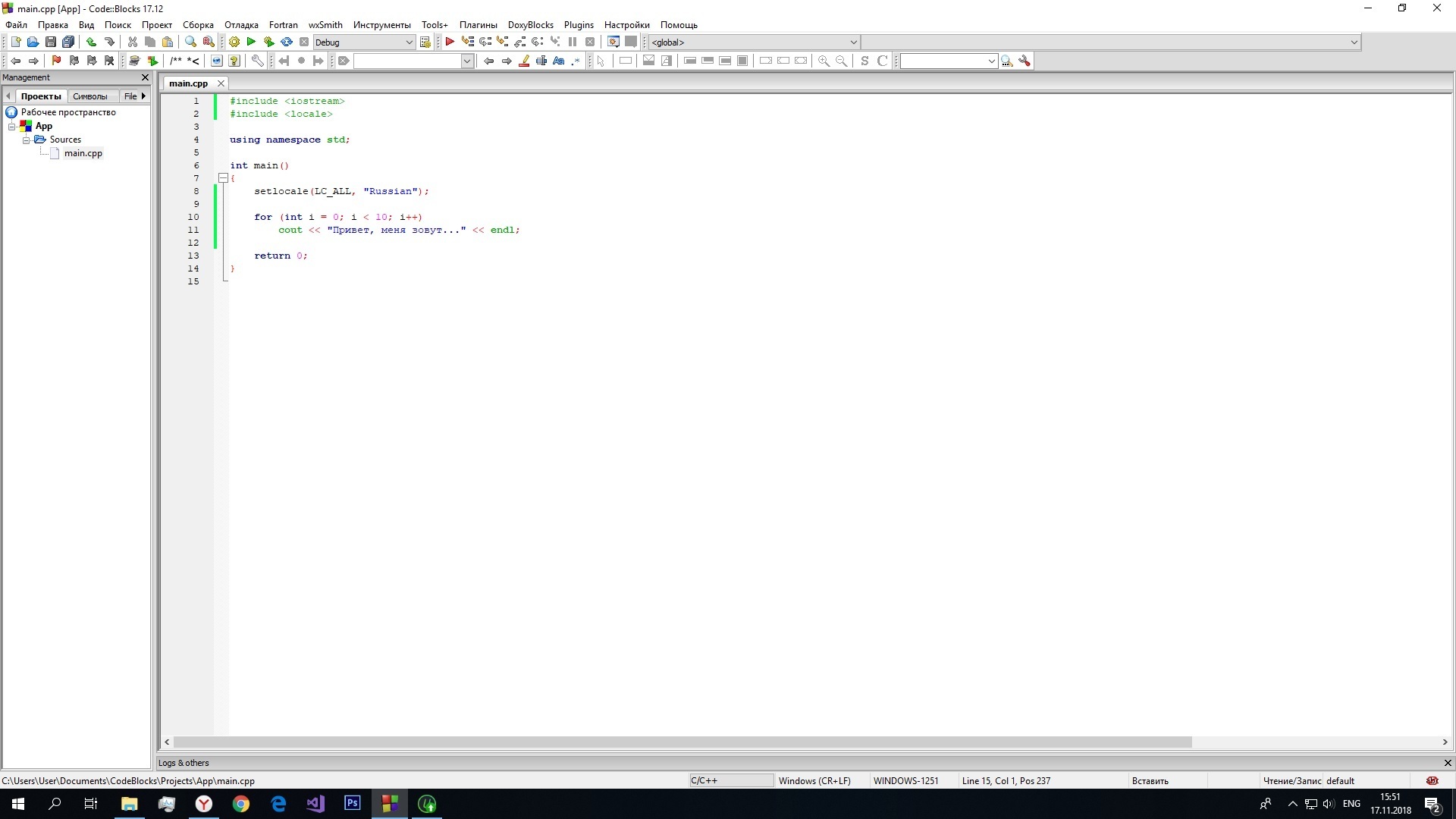1456x819 pixels.
Task: Click the Debug start icon
Action: [450, 41]
